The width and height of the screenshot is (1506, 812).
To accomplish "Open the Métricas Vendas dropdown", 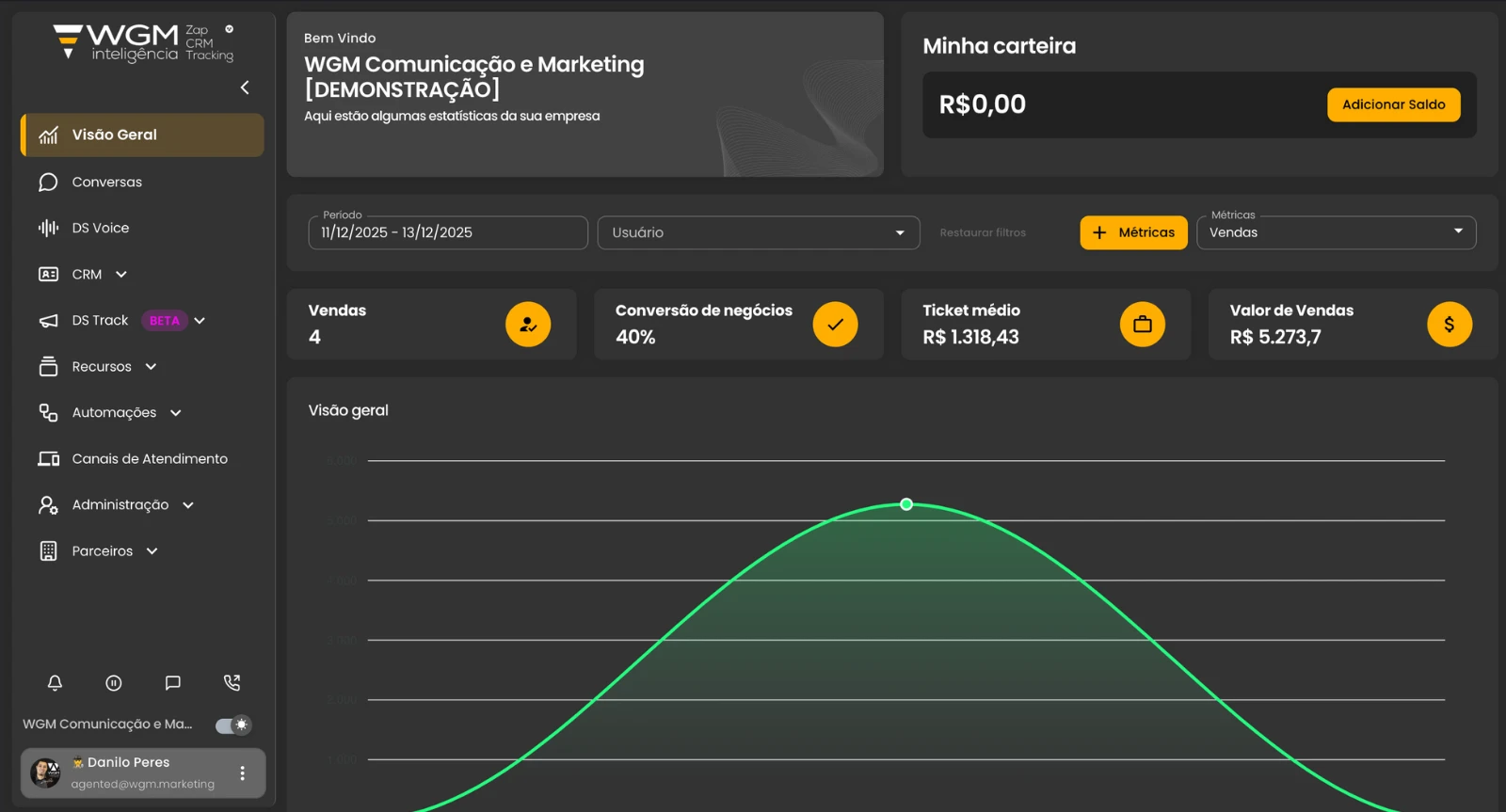I will (1336, 232).
